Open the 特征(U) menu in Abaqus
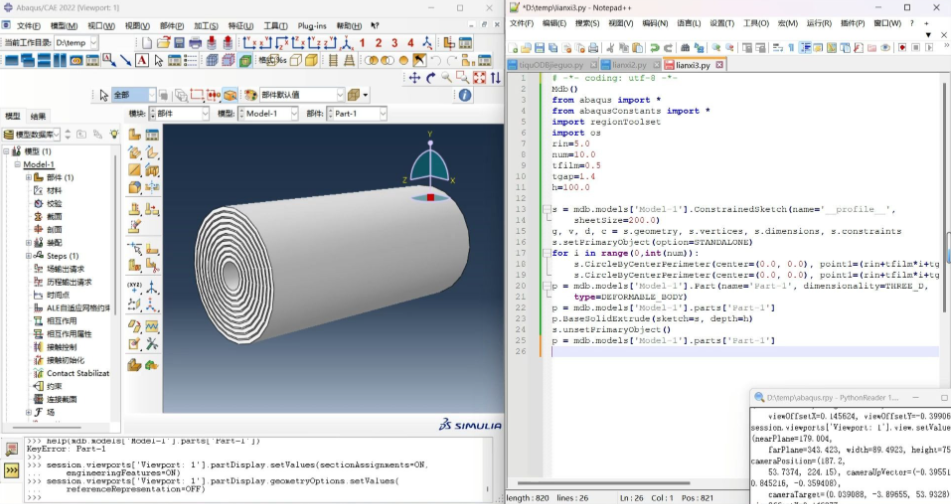The image size is (951, 504). pyautogui.click(x=241, y=26)
